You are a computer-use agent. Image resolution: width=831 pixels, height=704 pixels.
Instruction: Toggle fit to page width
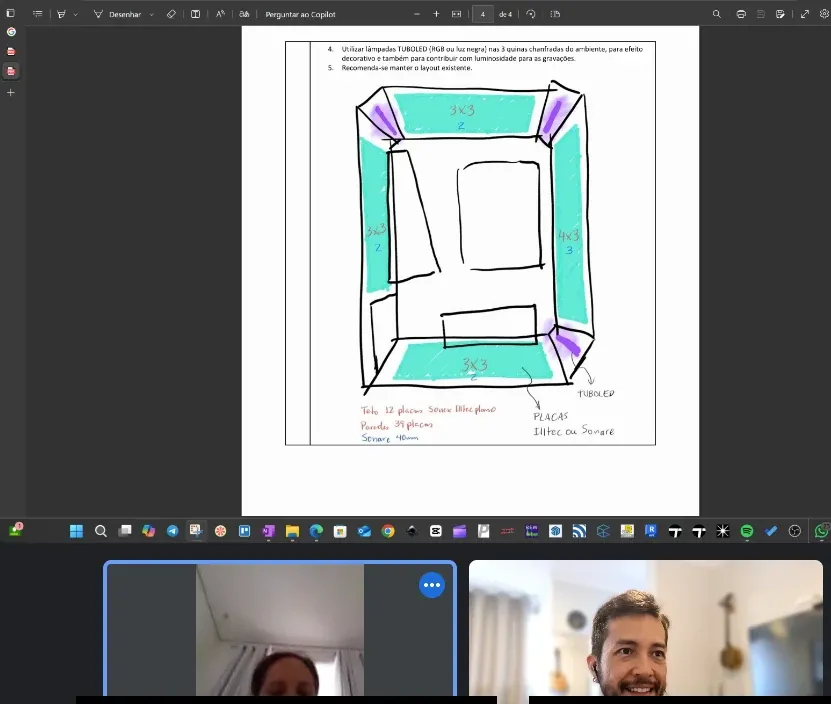pyautogui.click(x=456, y=14)
